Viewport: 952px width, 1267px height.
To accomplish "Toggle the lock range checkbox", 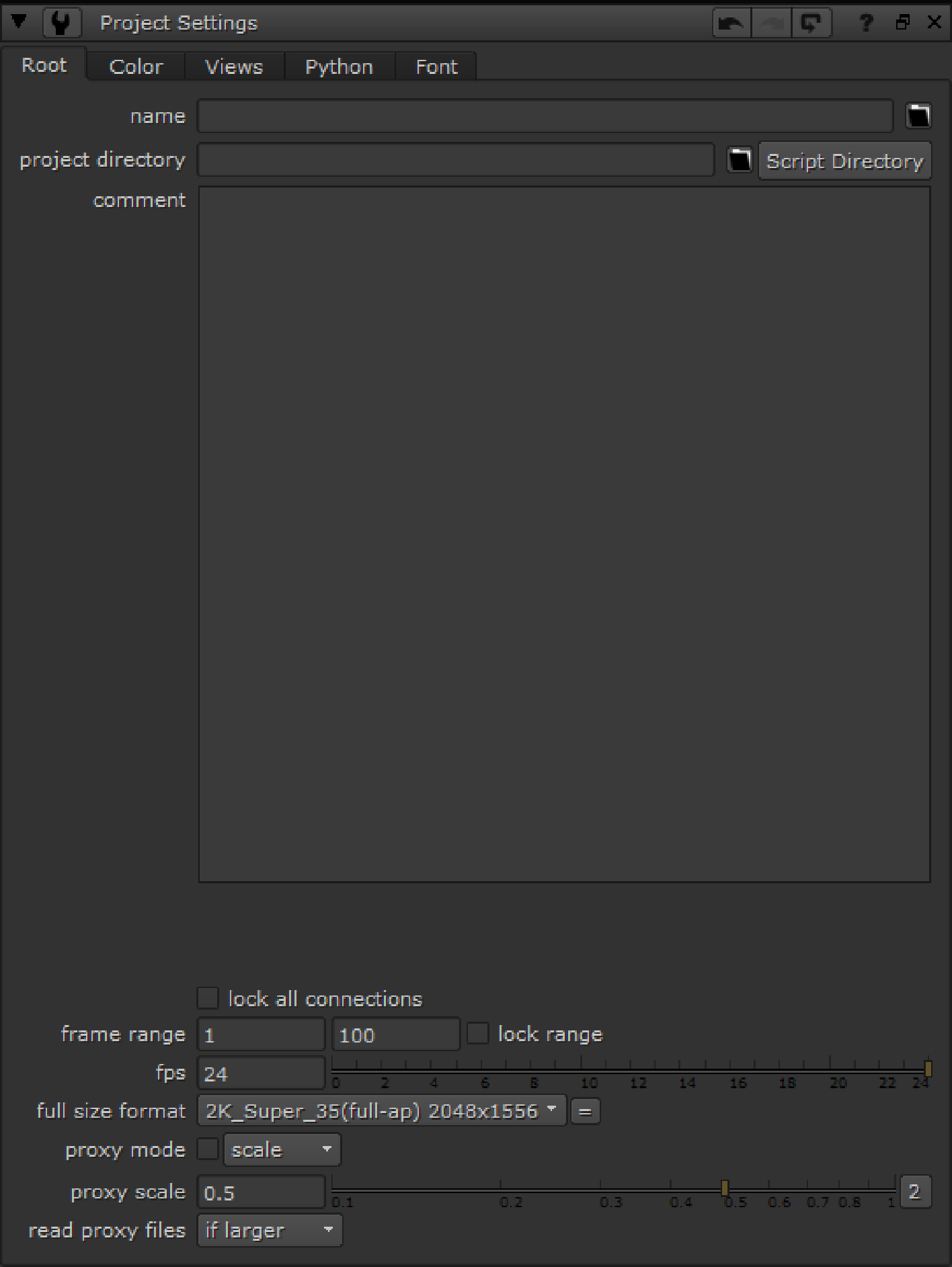I will [477, 1034].
